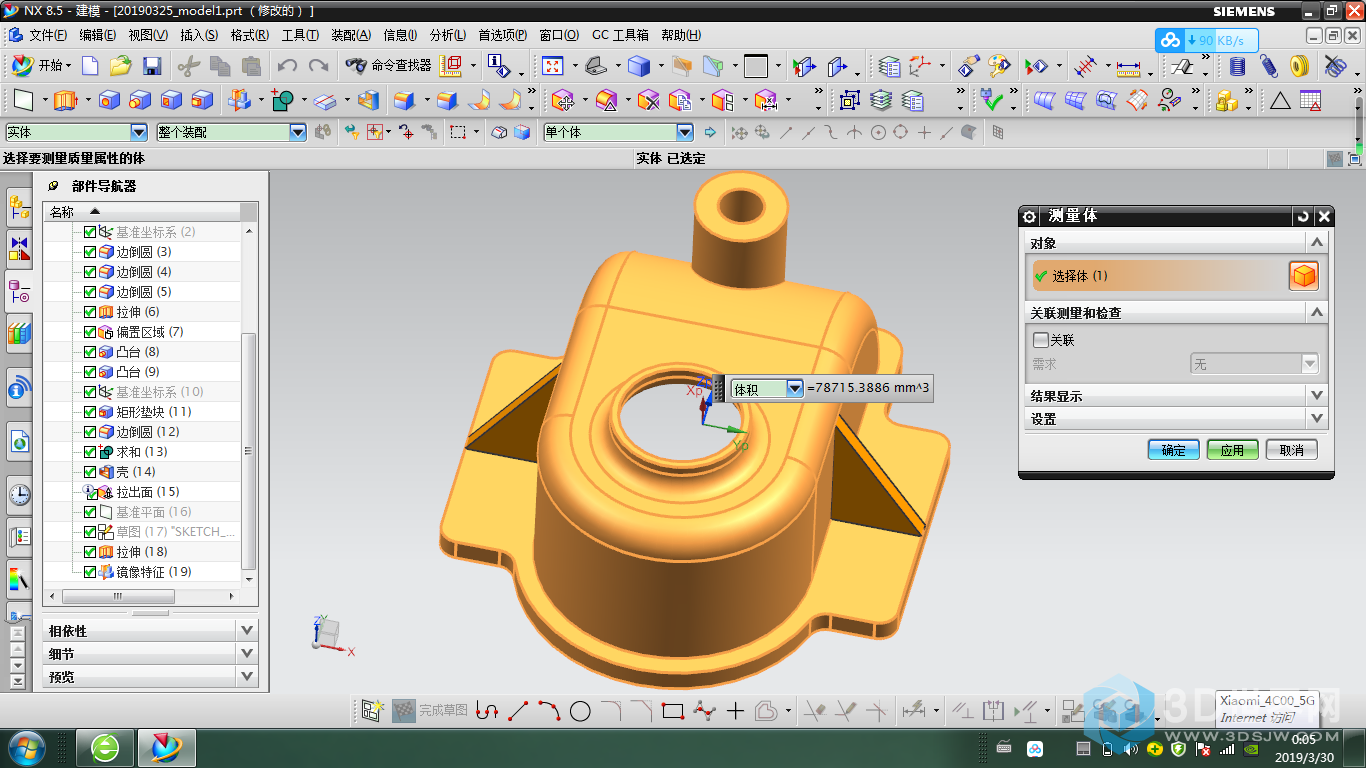
Task: Open the 分析(L) menu
Action: pos(448,35)
